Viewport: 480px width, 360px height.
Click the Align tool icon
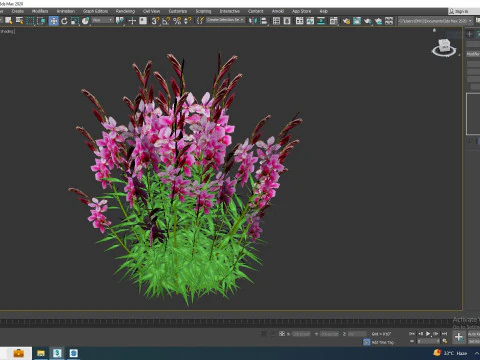[263, 21]
